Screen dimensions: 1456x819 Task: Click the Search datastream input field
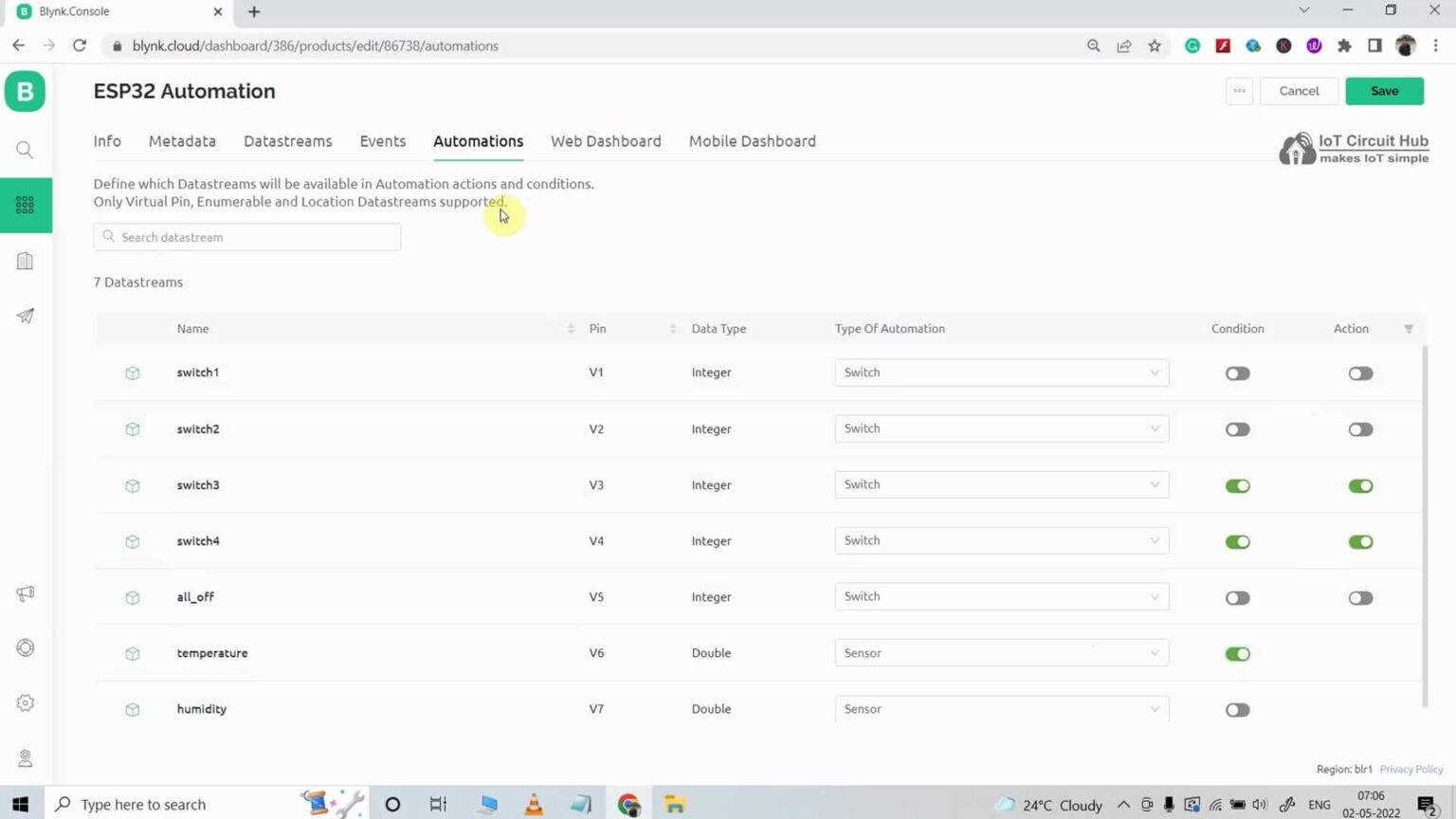click(x=246, y=236)
